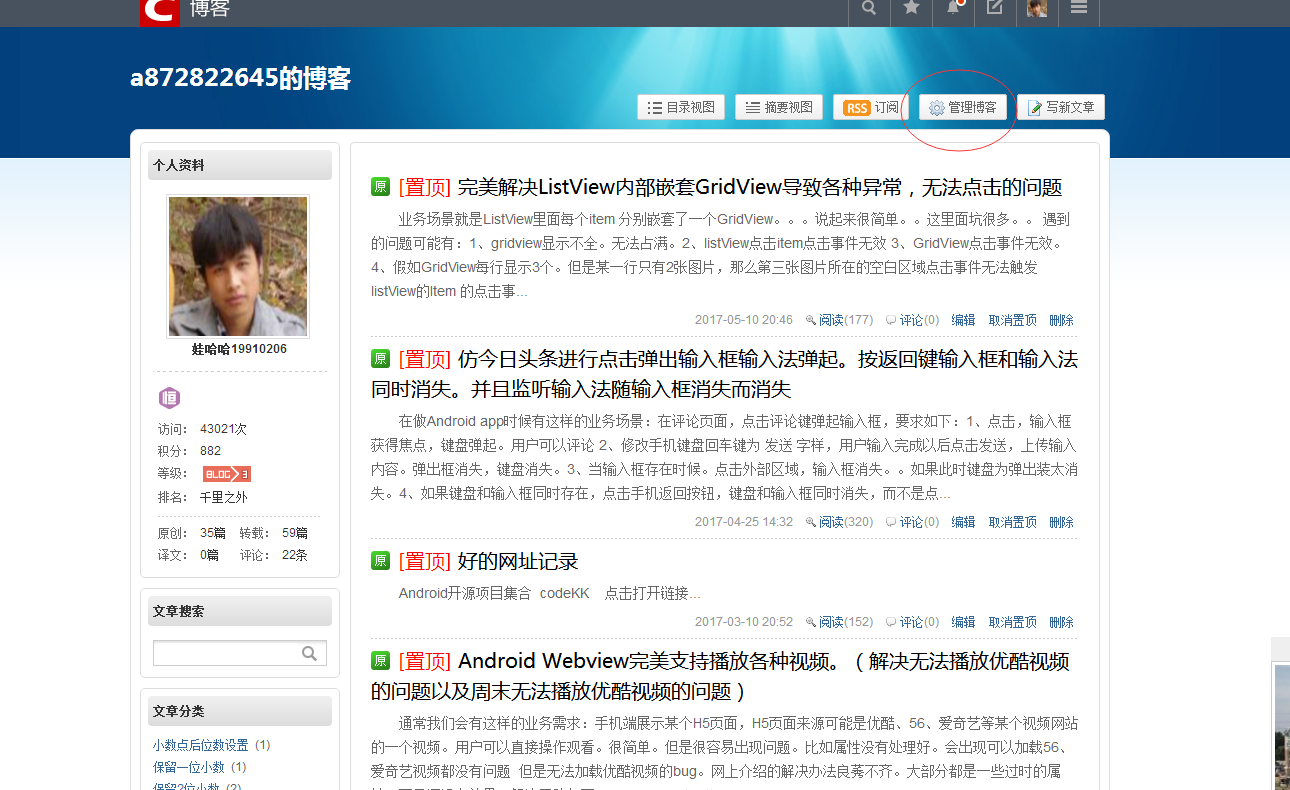Check notifications using the bell icon
This screenshot has width=1290, height=790.
(x=953, y=8)
